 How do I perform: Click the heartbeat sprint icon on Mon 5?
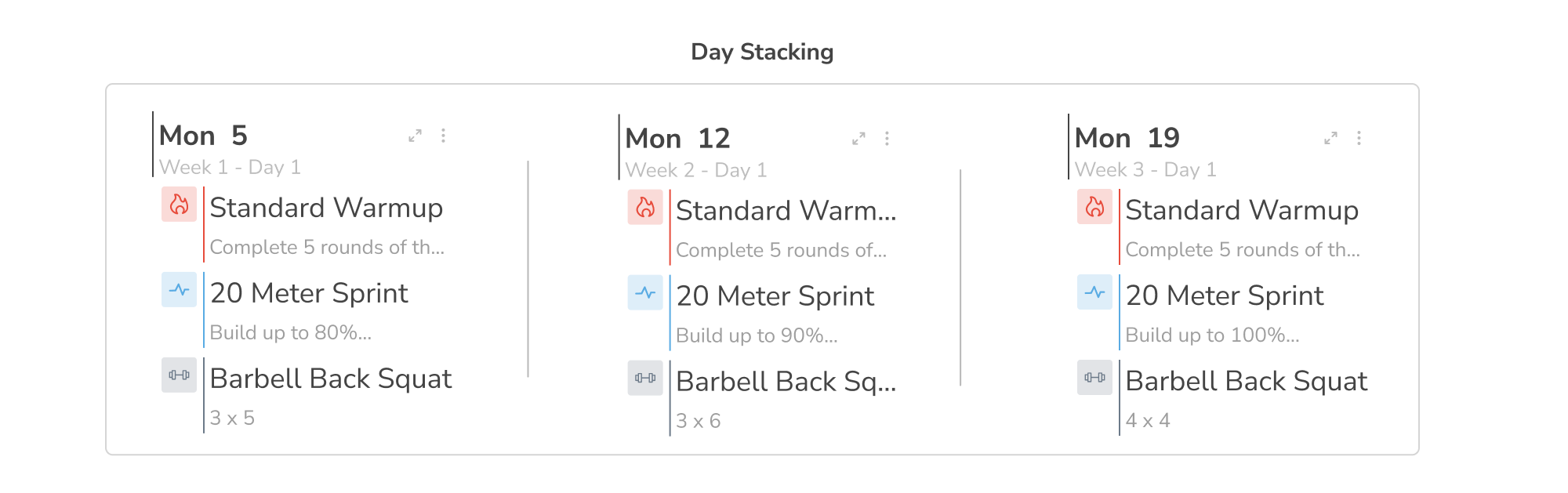179,290
